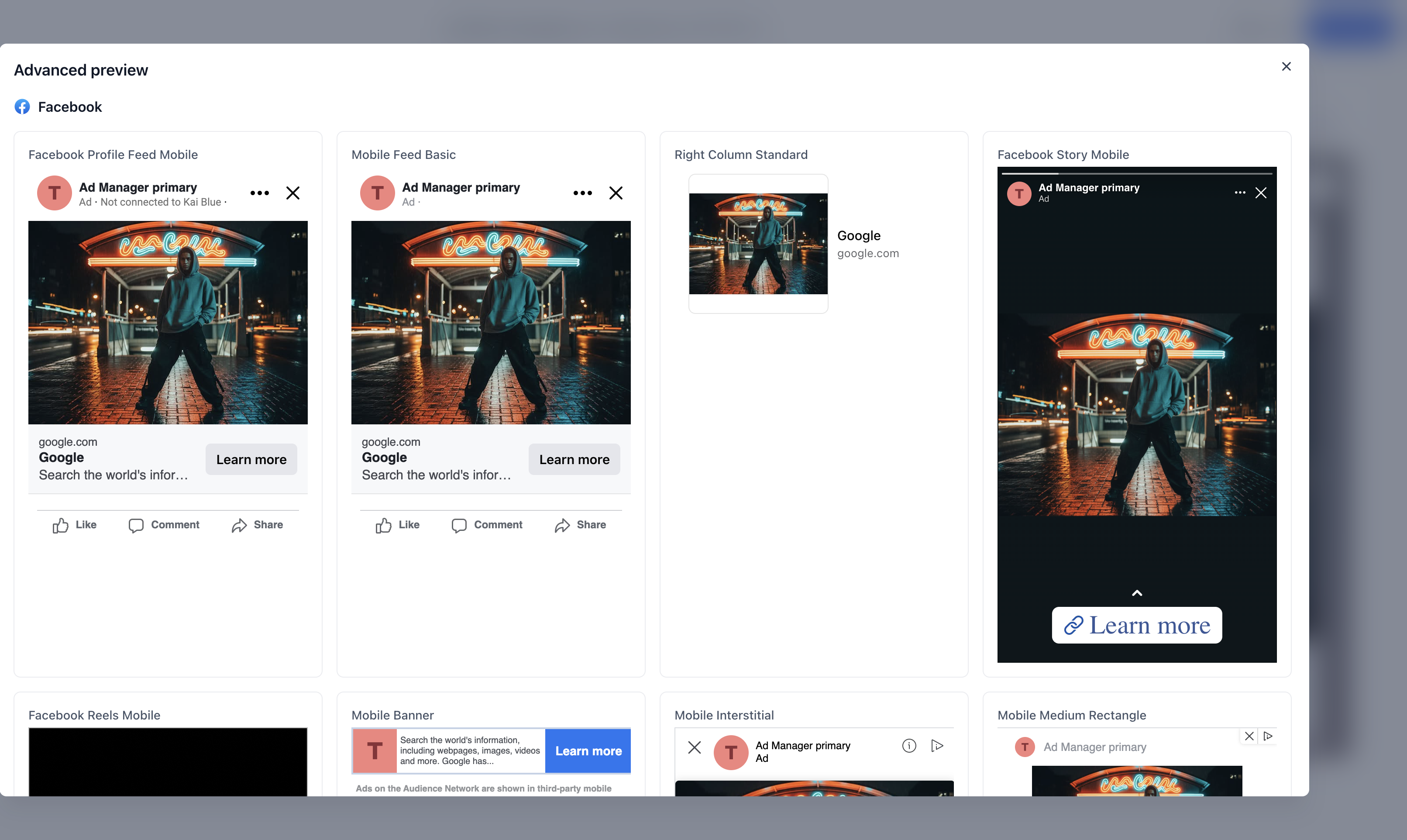Image resolution: width=1407 pixels, height=840 pixels.
Task: Click AdChoices play icon in Mobile Interstitial
Action: point(937,746)
